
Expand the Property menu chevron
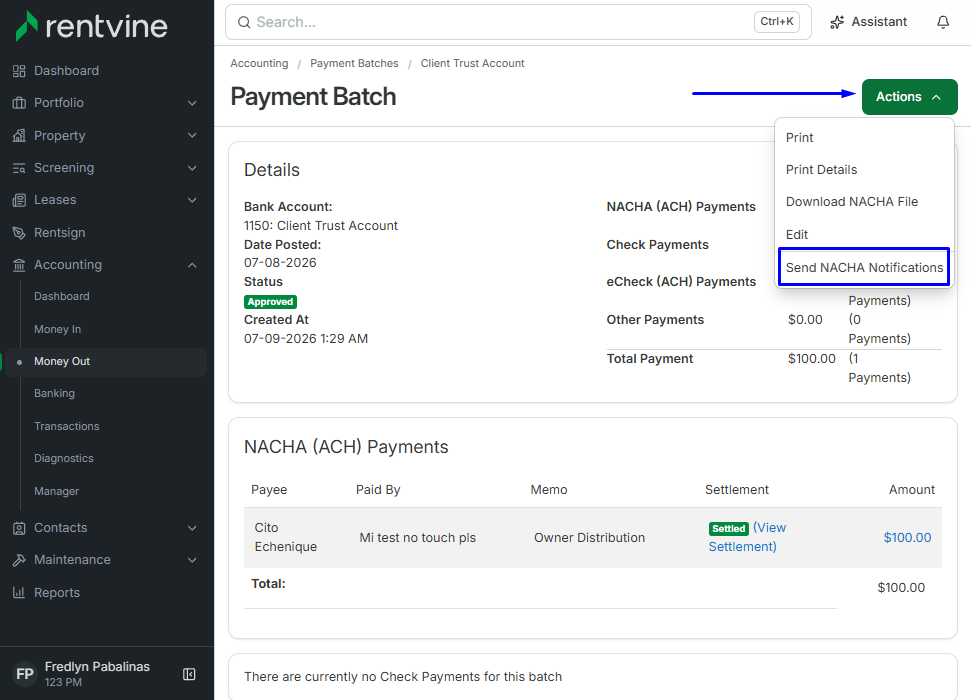[193, 136]
